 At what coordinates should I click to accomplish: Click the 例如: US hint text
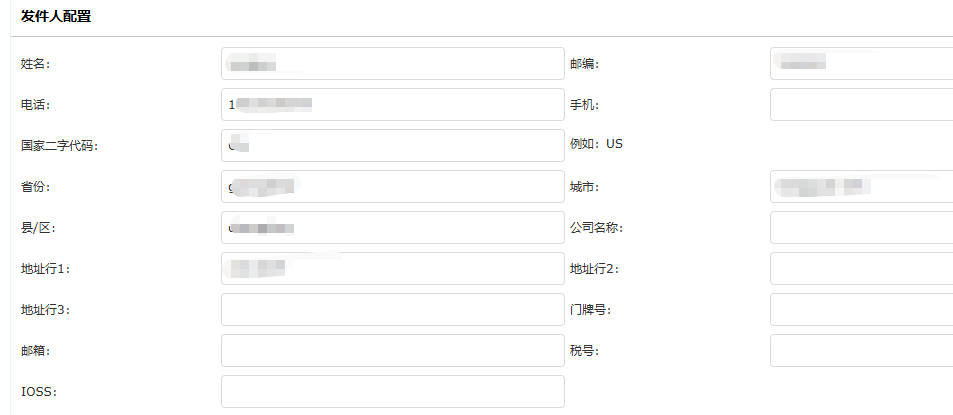tap(596, 144)
